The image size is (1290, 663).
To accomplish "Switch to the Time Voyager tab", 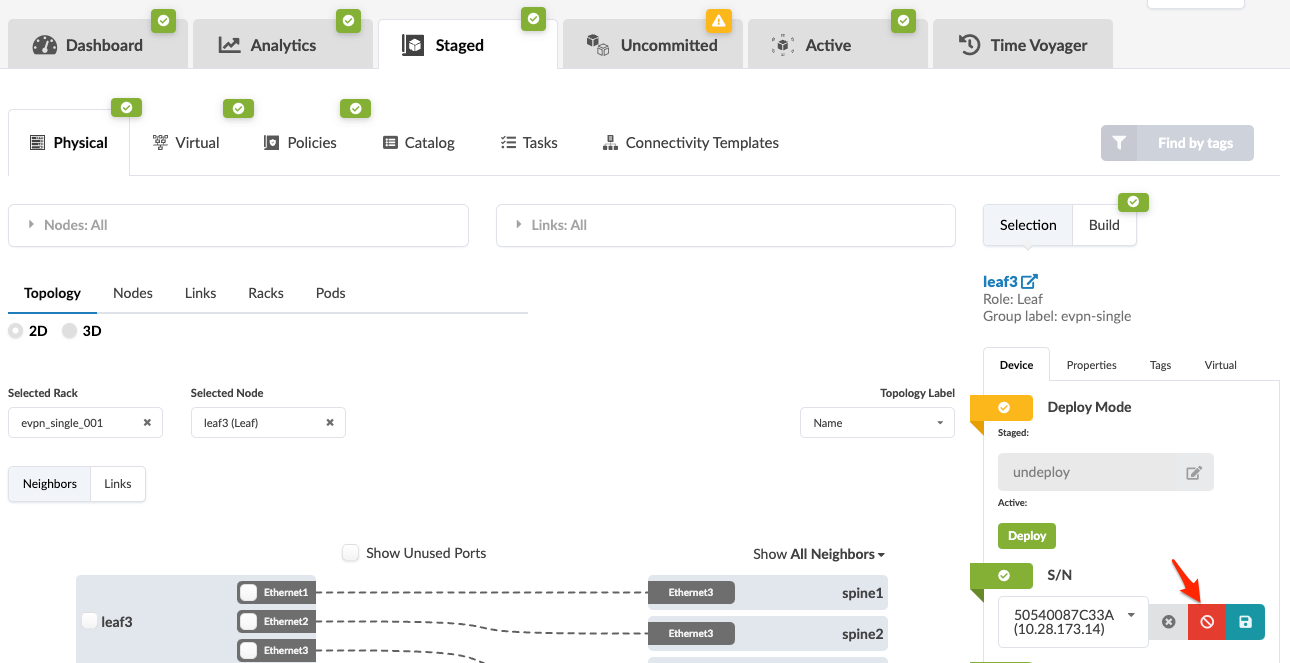I will tap(1022, 45).
